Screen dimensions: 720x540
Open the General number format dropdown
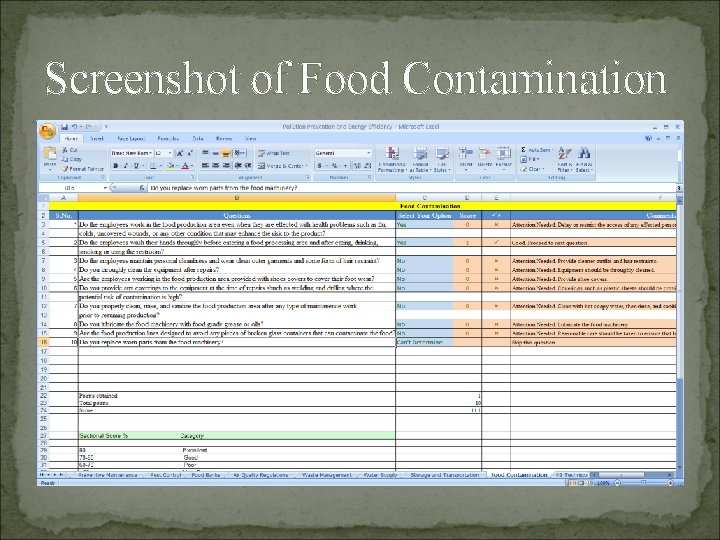point(368,153)
